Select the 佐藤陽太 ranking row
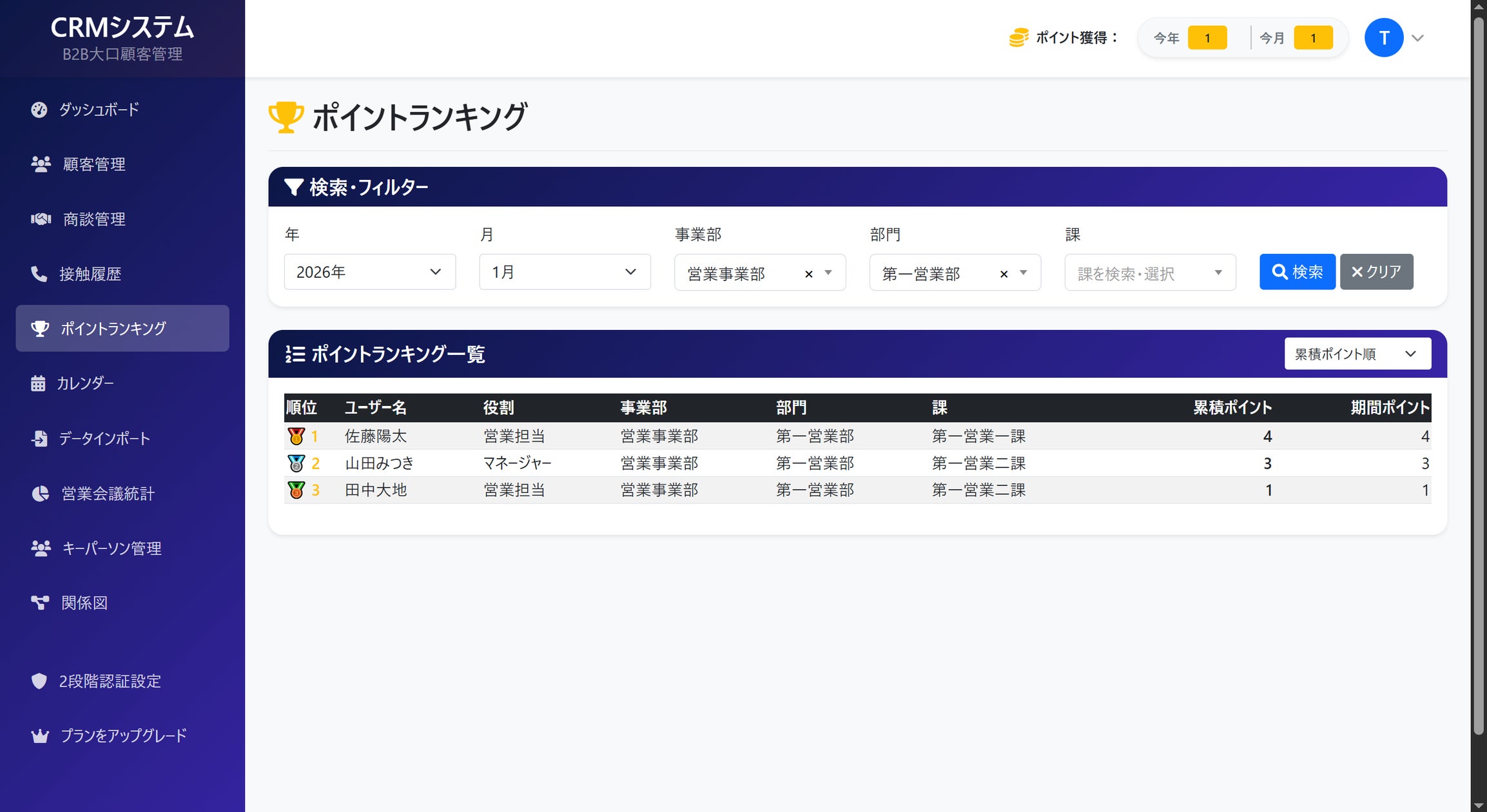This screenshot has width=1487, height=812. coord(709,436)
